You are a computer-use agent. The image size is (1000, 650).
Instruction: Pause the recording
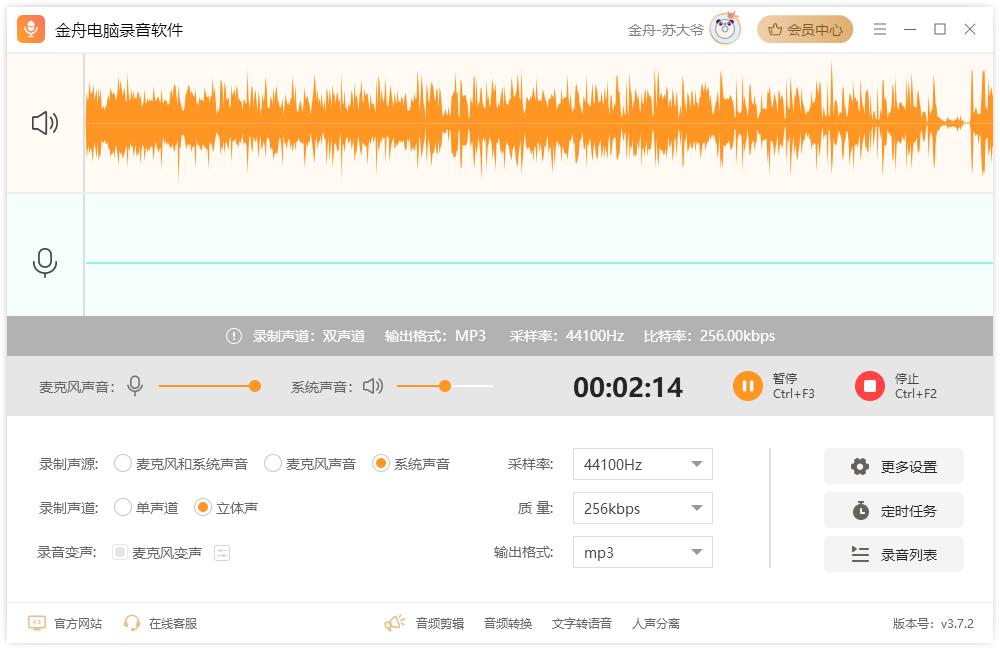pyautogui.click(x=748, y=386)
